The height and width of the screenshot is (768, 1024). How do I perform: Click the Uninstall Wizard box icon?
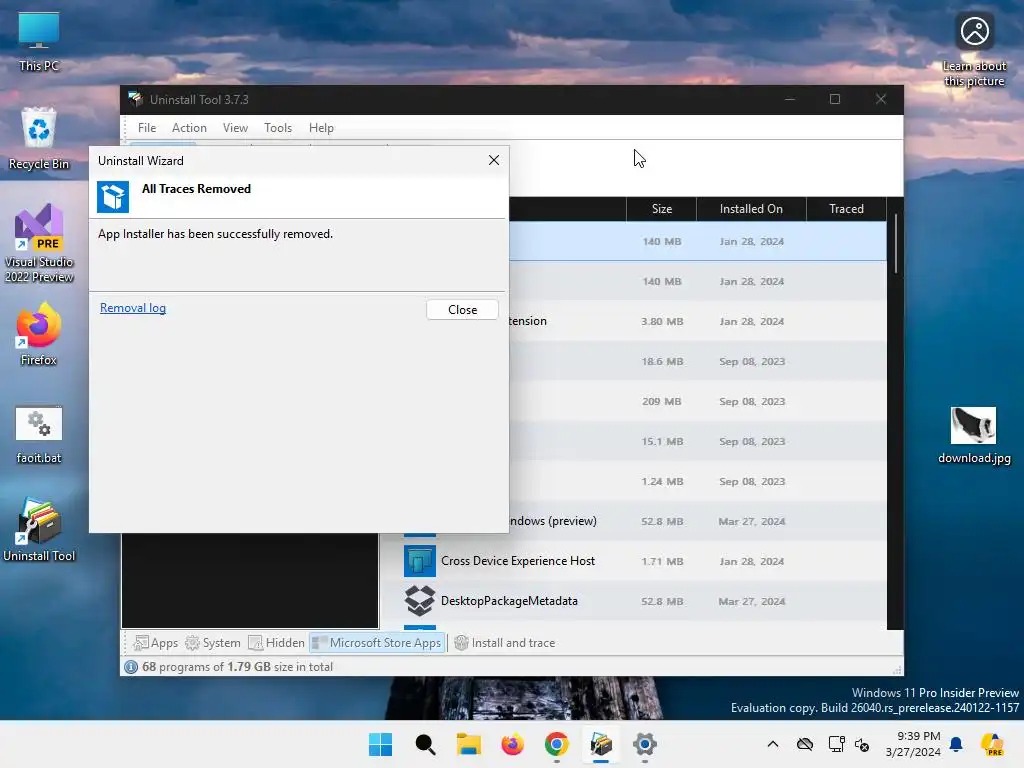(113, 197)
